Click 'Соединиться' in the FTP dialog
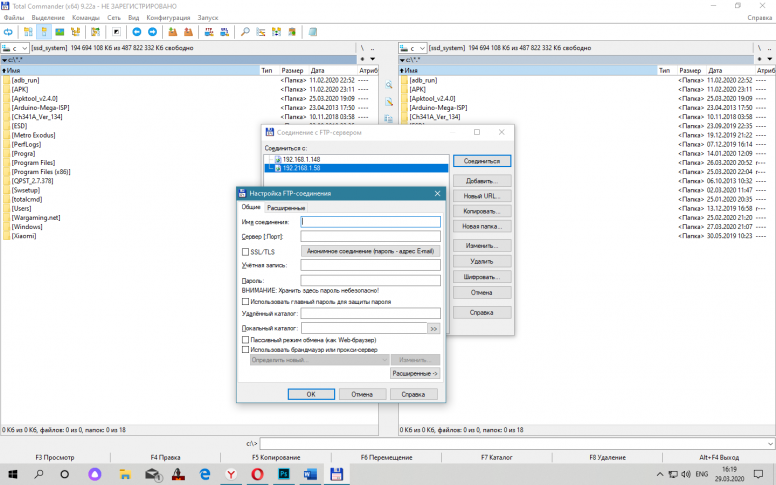Viewport: 776px width, 485px height. 482,161
